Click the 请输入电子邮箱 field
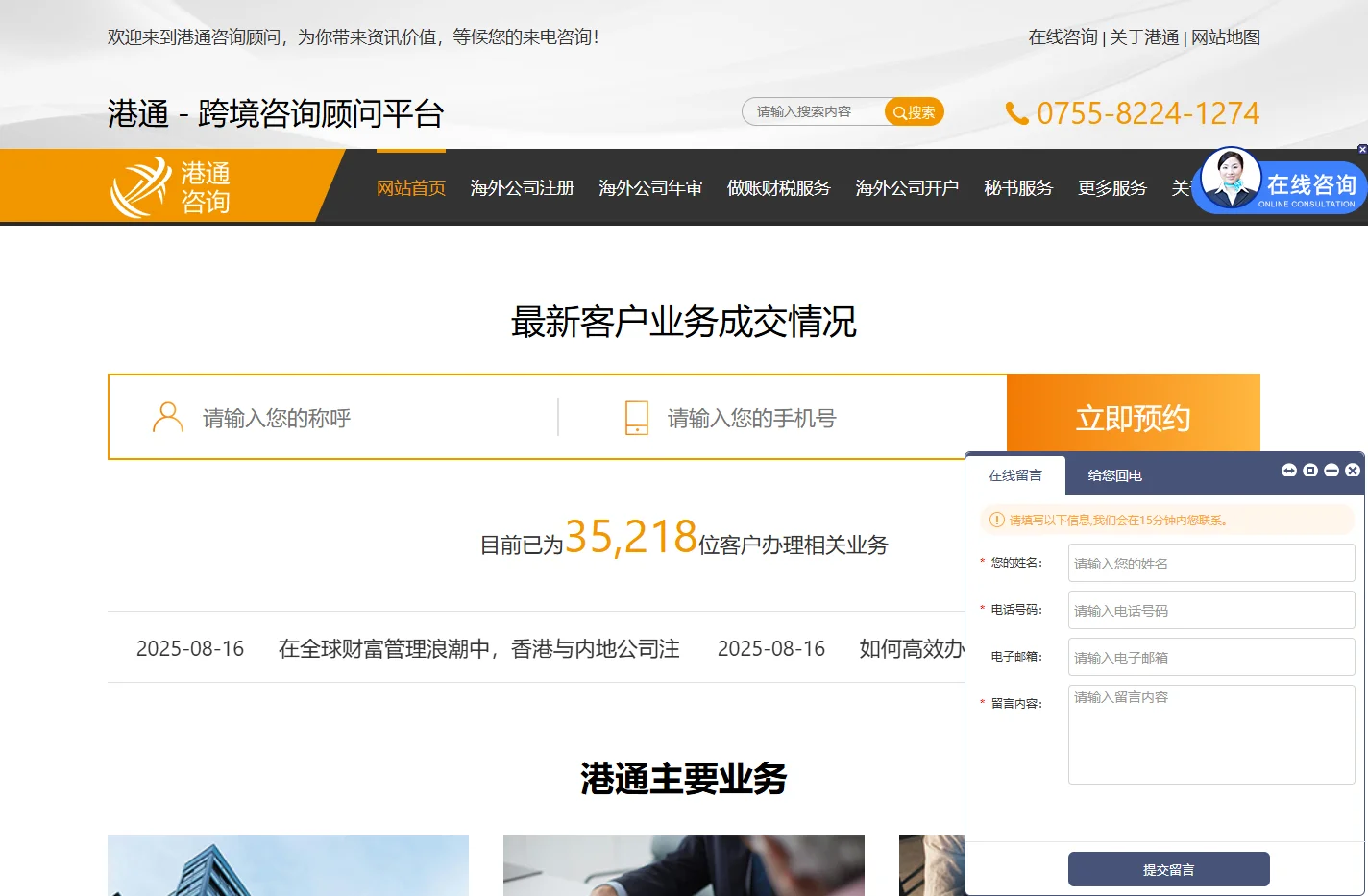 1211,658
